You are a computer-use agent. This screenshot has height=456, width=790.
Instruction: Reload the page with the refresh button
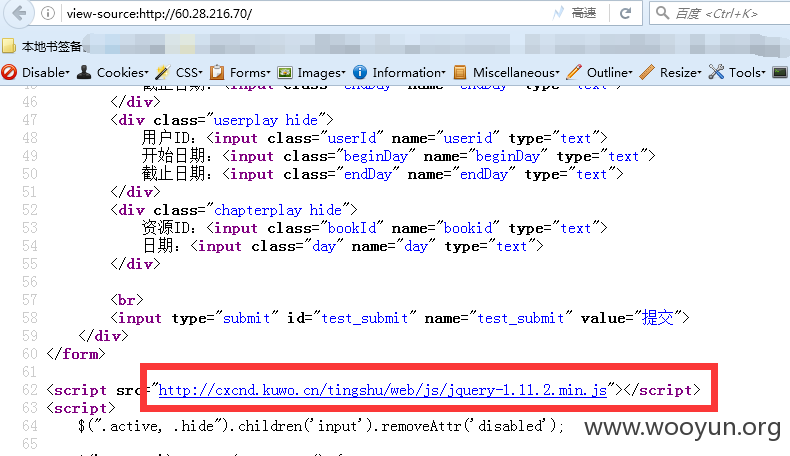point(625,13)
